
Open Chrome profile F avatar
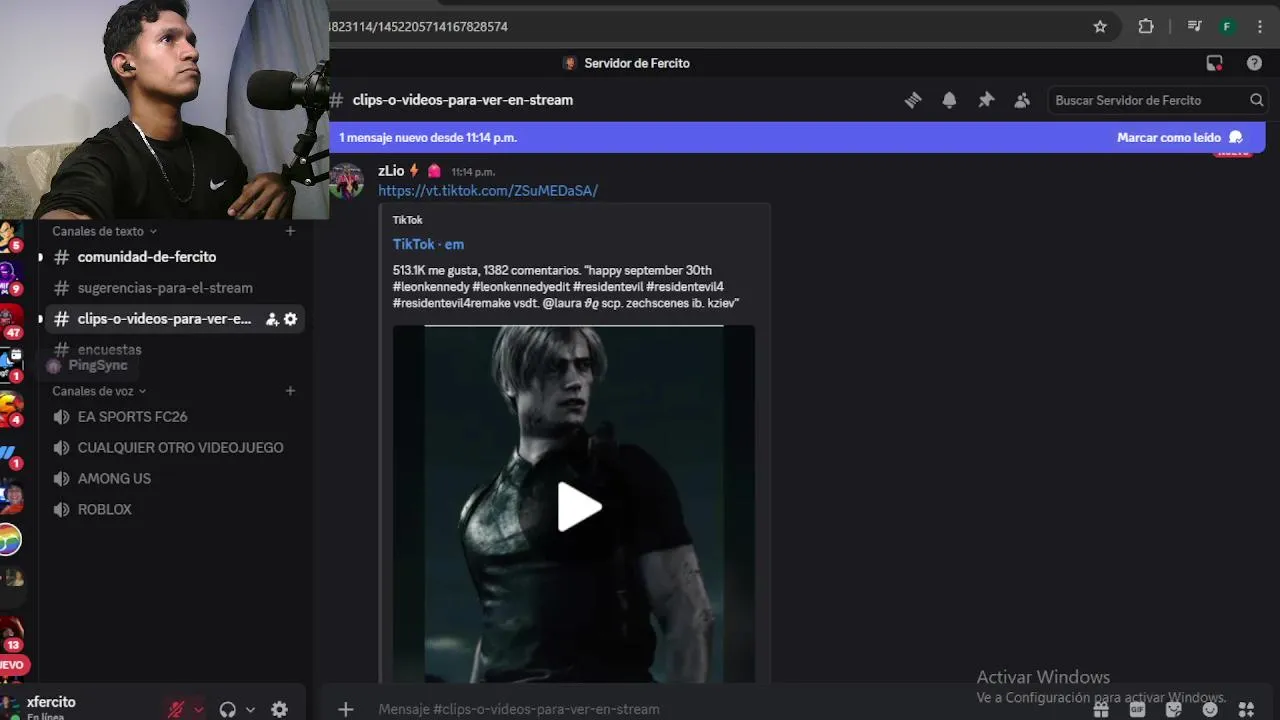(x=1227, y=27)
